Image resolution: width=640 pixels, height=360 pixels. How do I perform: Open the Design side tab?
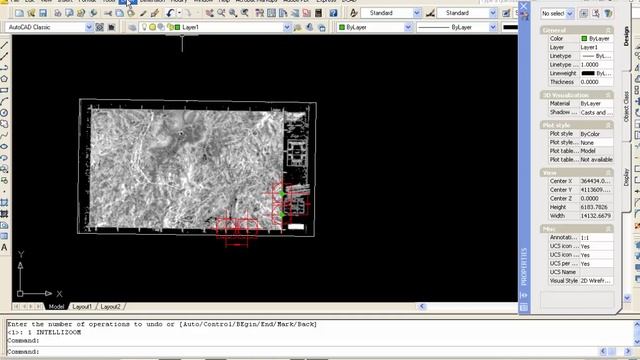pyautogui.click(x=626, y=36)
